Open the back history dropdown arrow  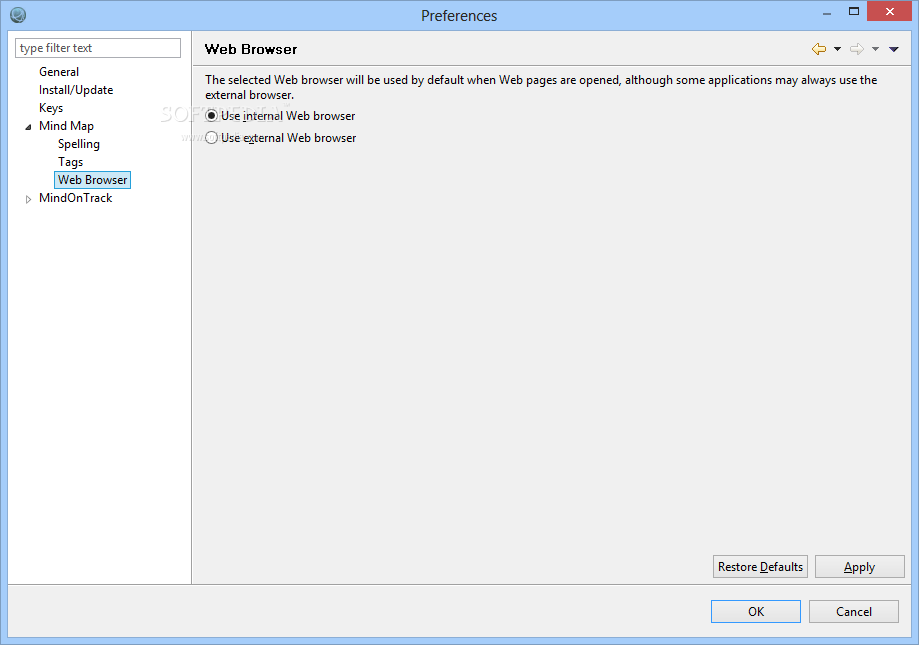coord(838,49)
